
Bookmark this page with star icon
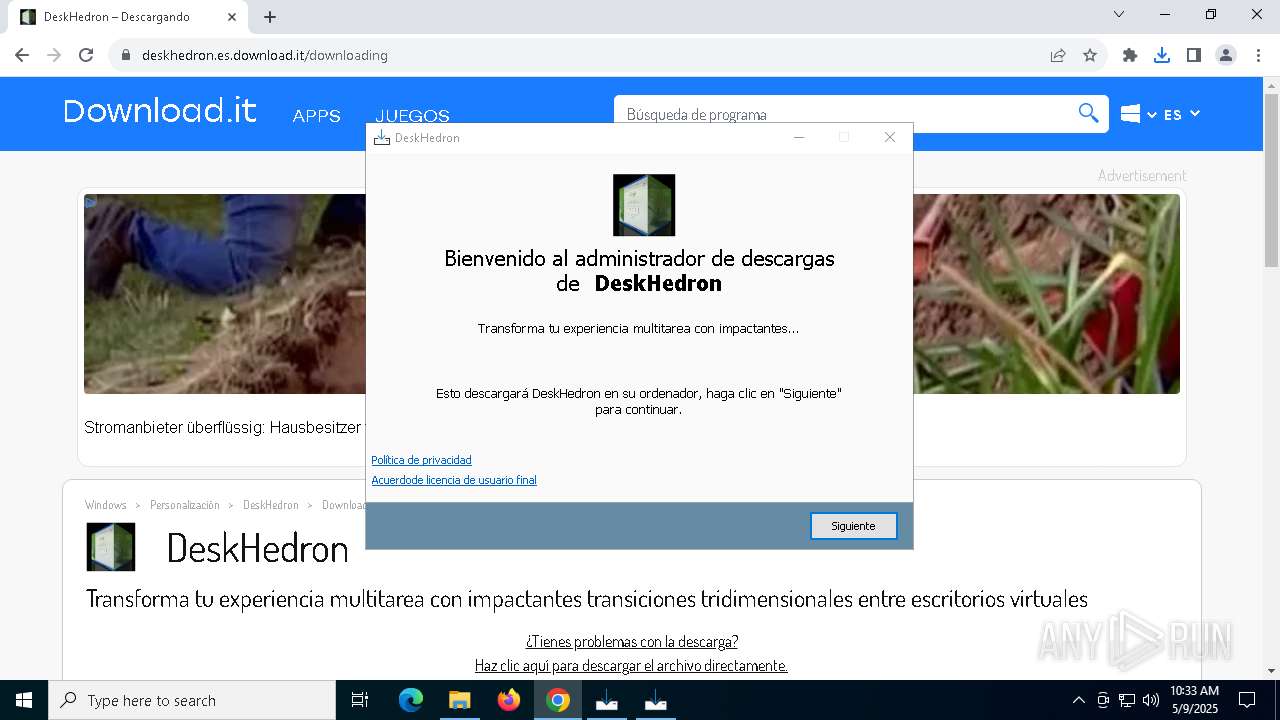1090,55
